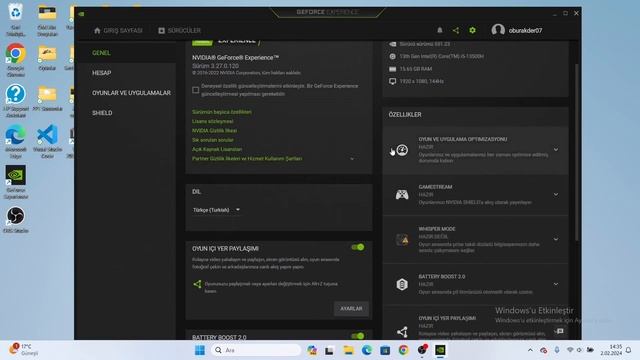Open Partner Gizlilik İlkeleri link
Image resolution: width=640 pixels, height=360 pixels.
(247, 159)
